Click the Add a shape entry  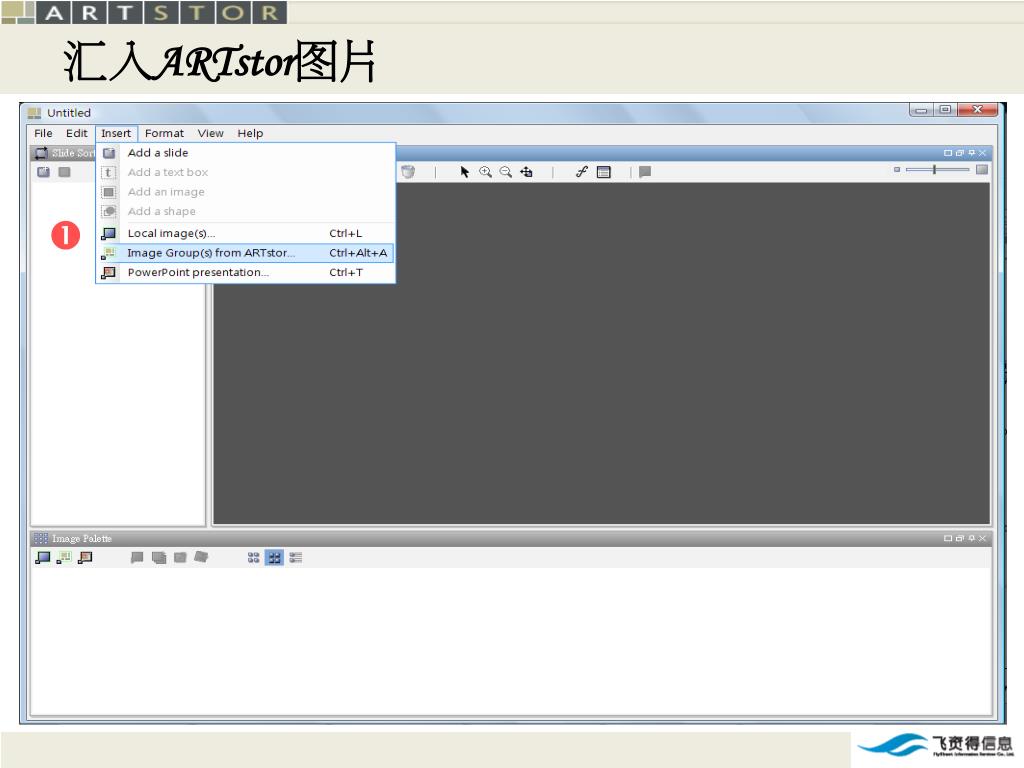click(246, 212)
